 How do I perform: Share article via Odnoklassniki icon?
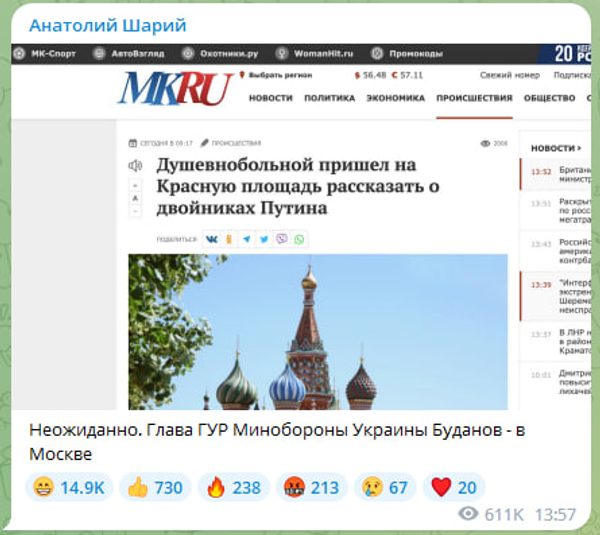pos(229,239)
